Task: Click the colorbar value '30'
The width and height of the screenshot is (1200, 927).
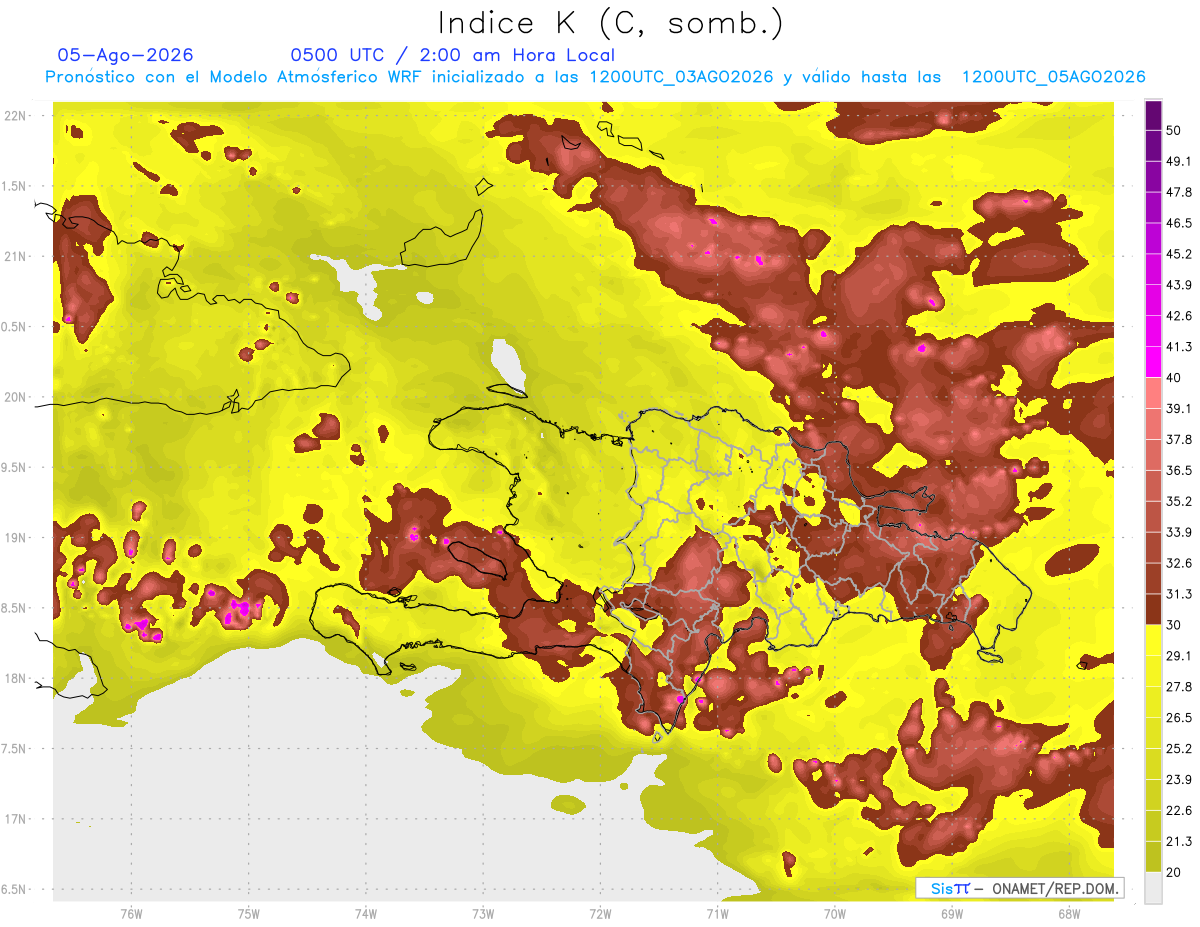Action: coord(1174,625)
